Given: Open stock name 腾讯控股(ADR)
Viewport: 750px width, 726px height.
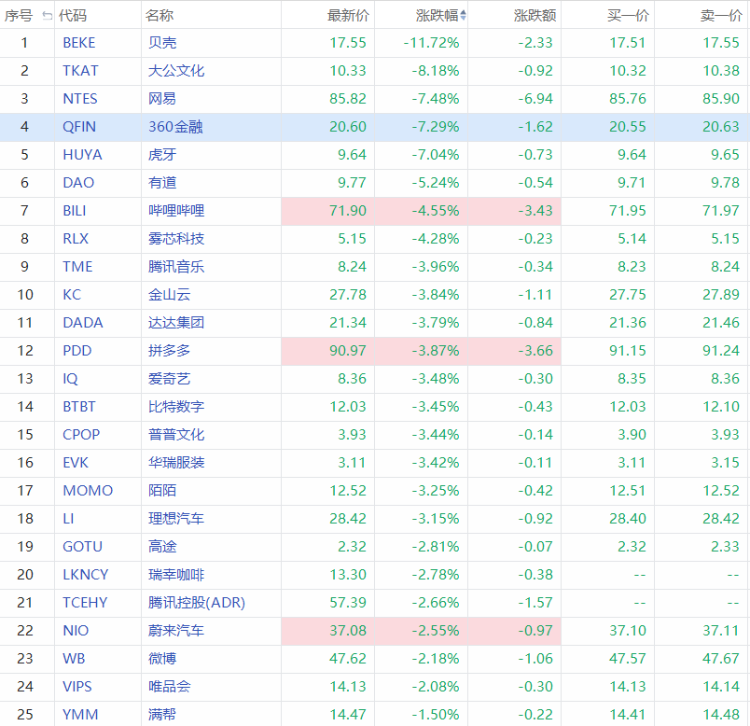Looking at the screenshot, I should 197,602.
